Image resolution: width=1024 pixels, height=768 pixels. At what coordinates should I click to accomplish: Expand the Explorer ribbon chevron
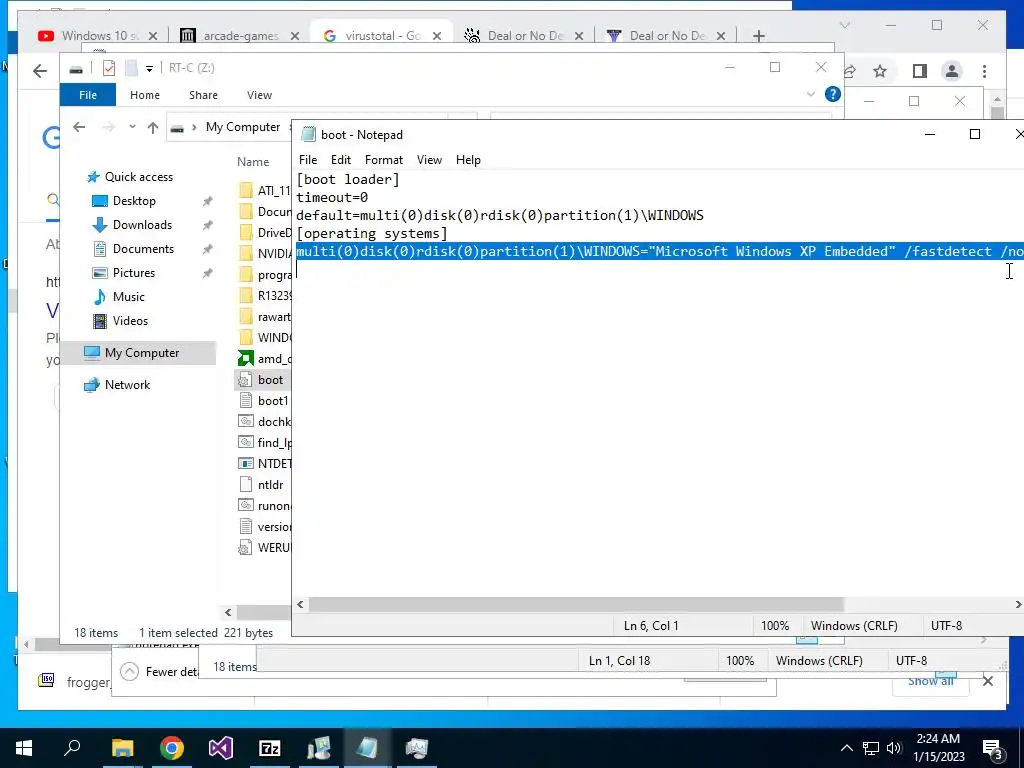[810, 94]
